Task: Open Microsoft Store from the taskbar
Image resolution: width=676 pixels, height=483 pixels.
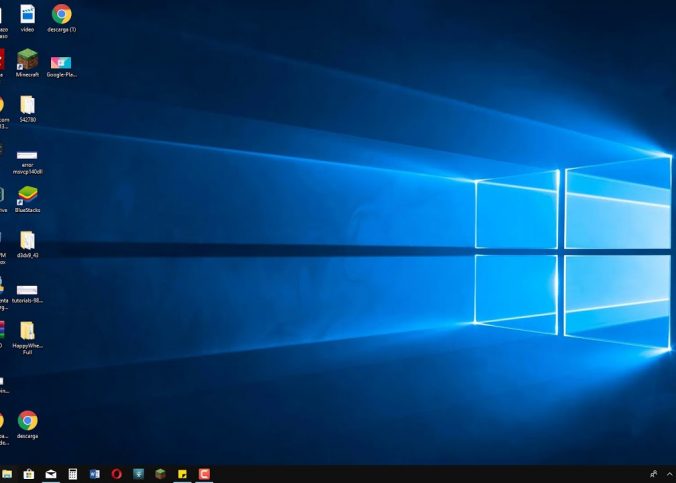Action: tap(29, 474)
